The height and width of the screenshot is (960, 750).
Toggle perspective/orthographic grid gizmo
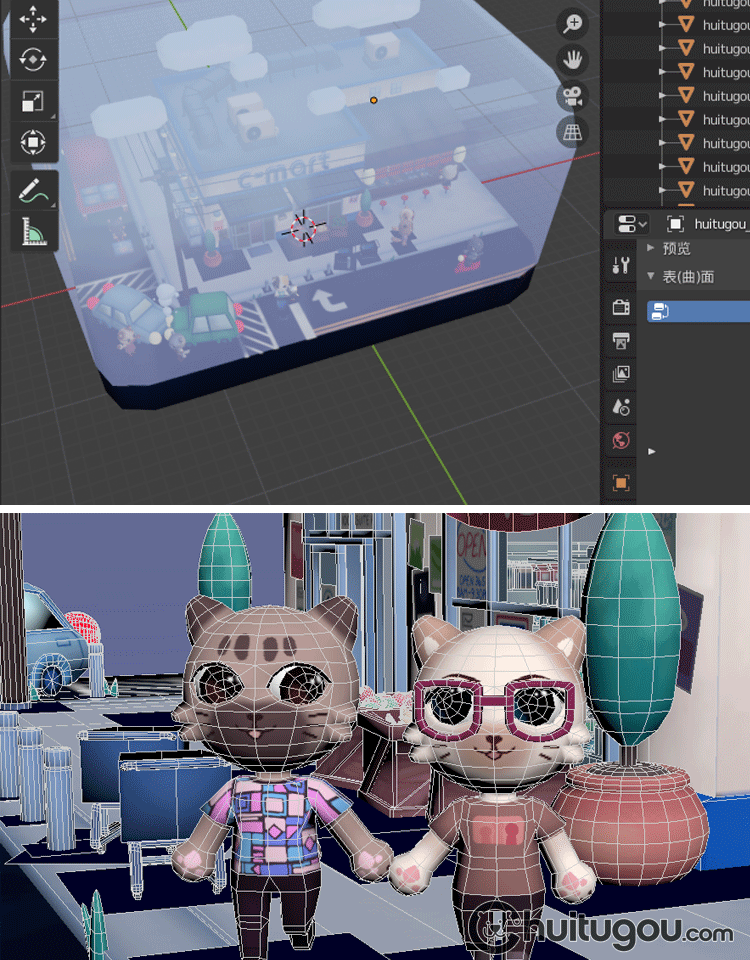click(572, 132)
